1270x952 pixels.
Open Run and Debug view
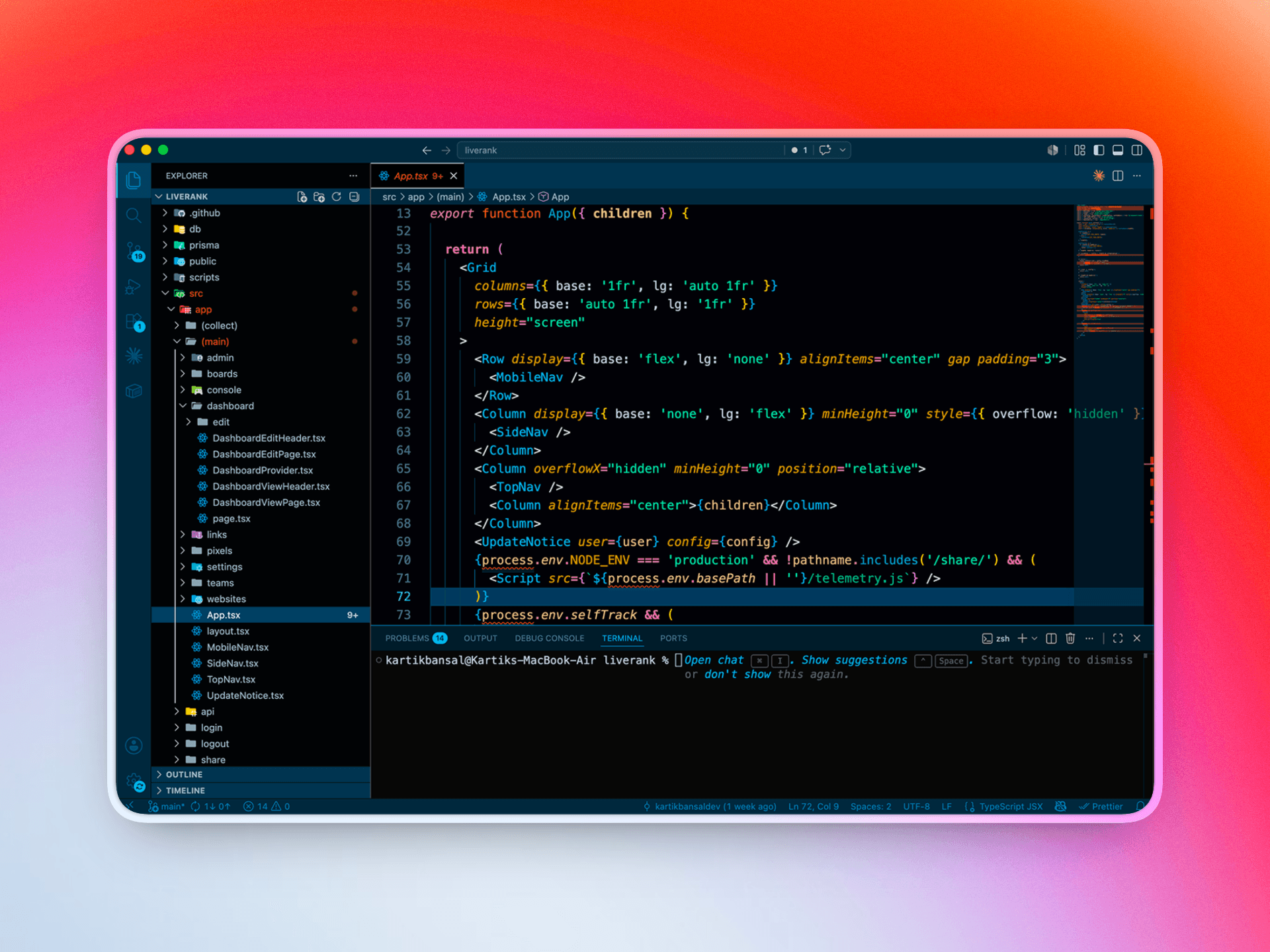coord(134,287)
